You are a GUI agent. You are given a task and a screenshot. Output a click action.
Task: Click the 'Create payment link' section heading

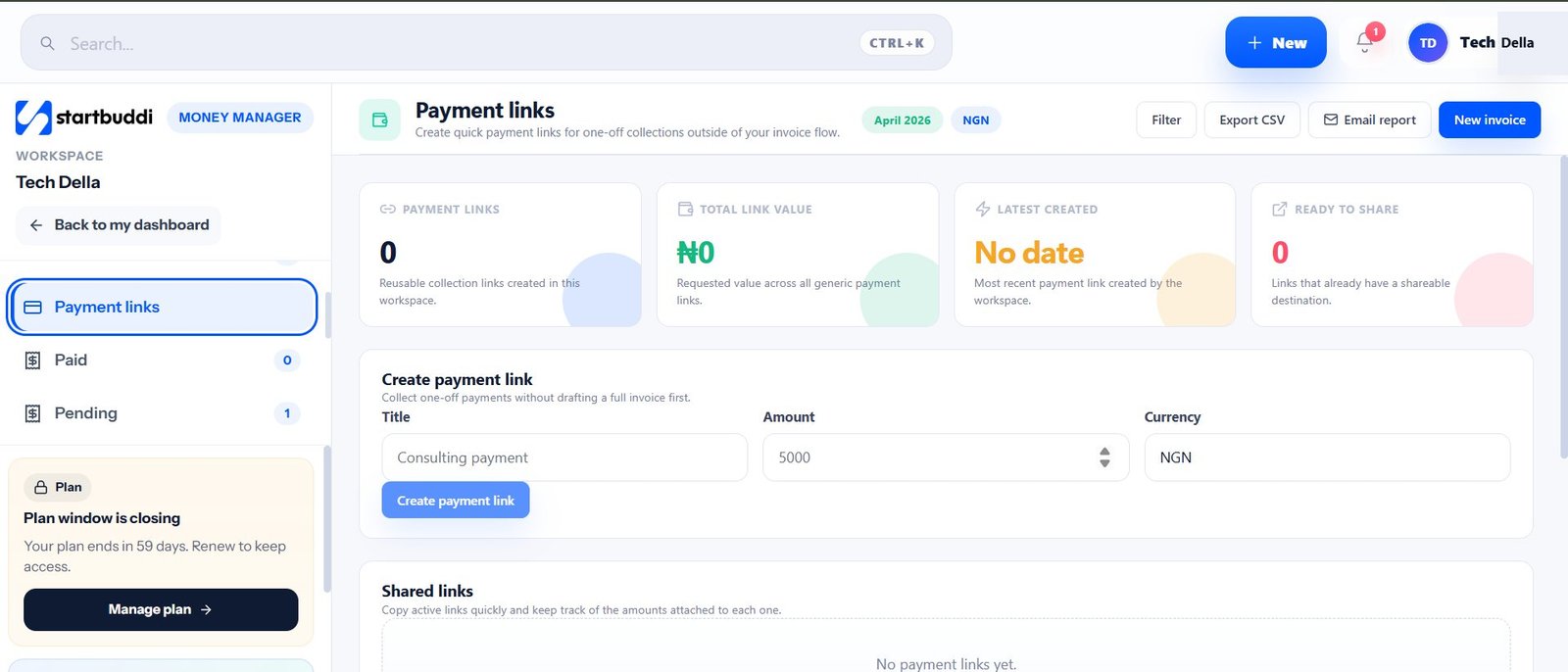click(457, 380)
